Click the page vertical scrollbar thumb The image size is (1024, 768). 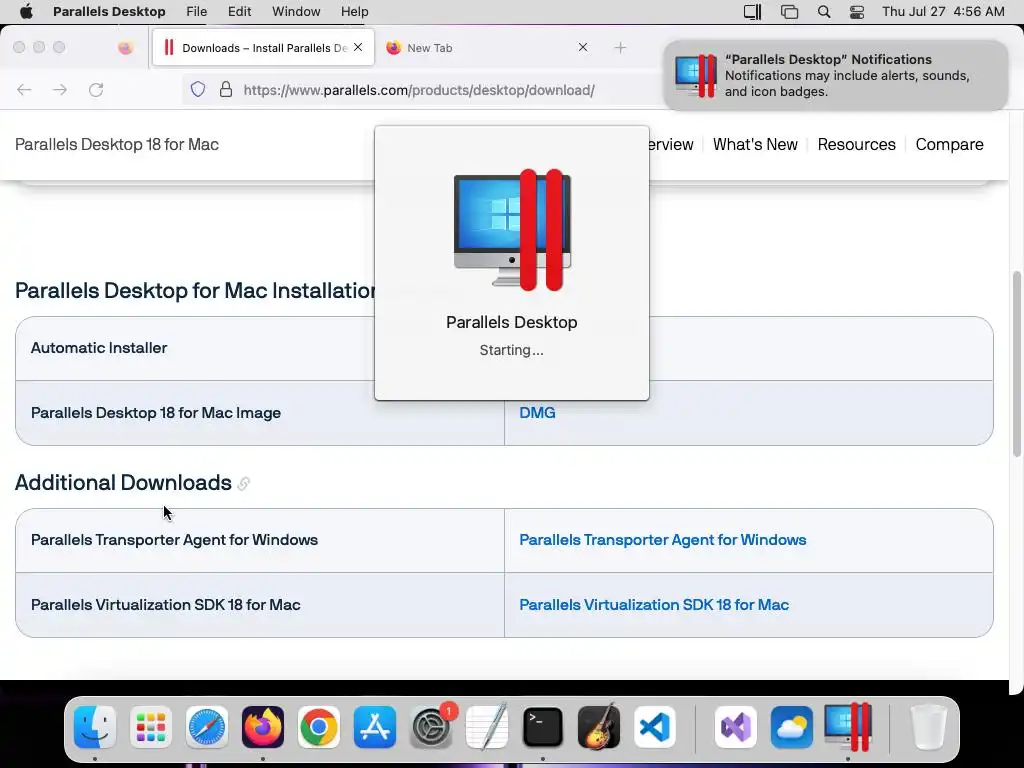pos(1016,364)
